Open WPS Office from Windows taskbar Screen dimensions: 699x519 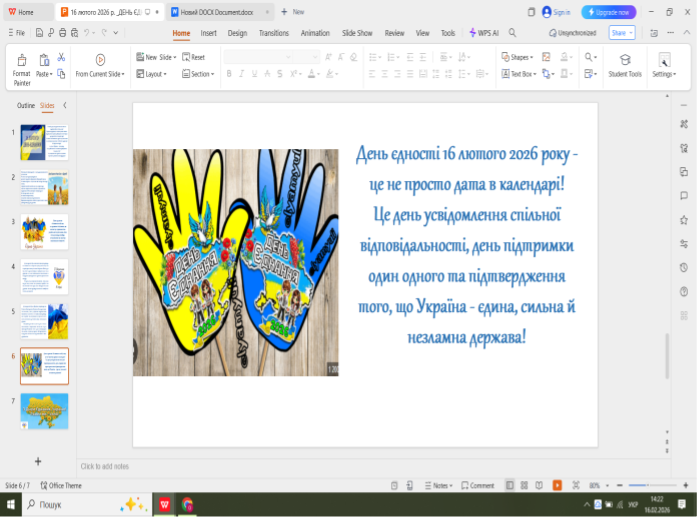pos(163,505)
